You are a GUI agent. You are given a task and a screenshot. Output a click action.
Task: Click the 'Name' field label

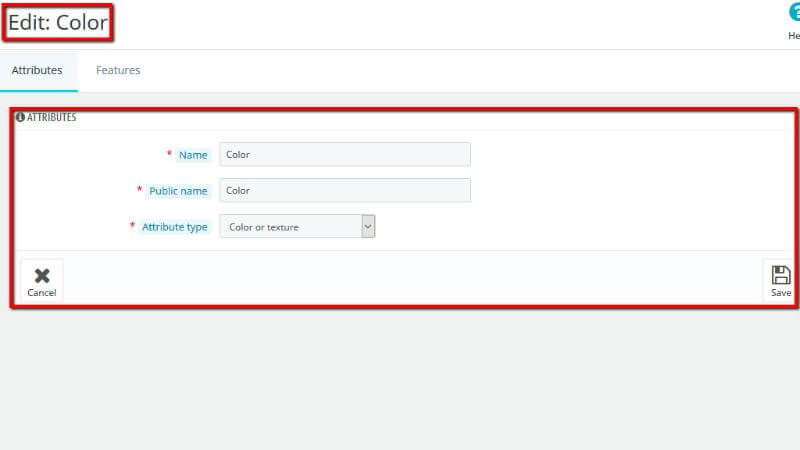tap(193, 155)
